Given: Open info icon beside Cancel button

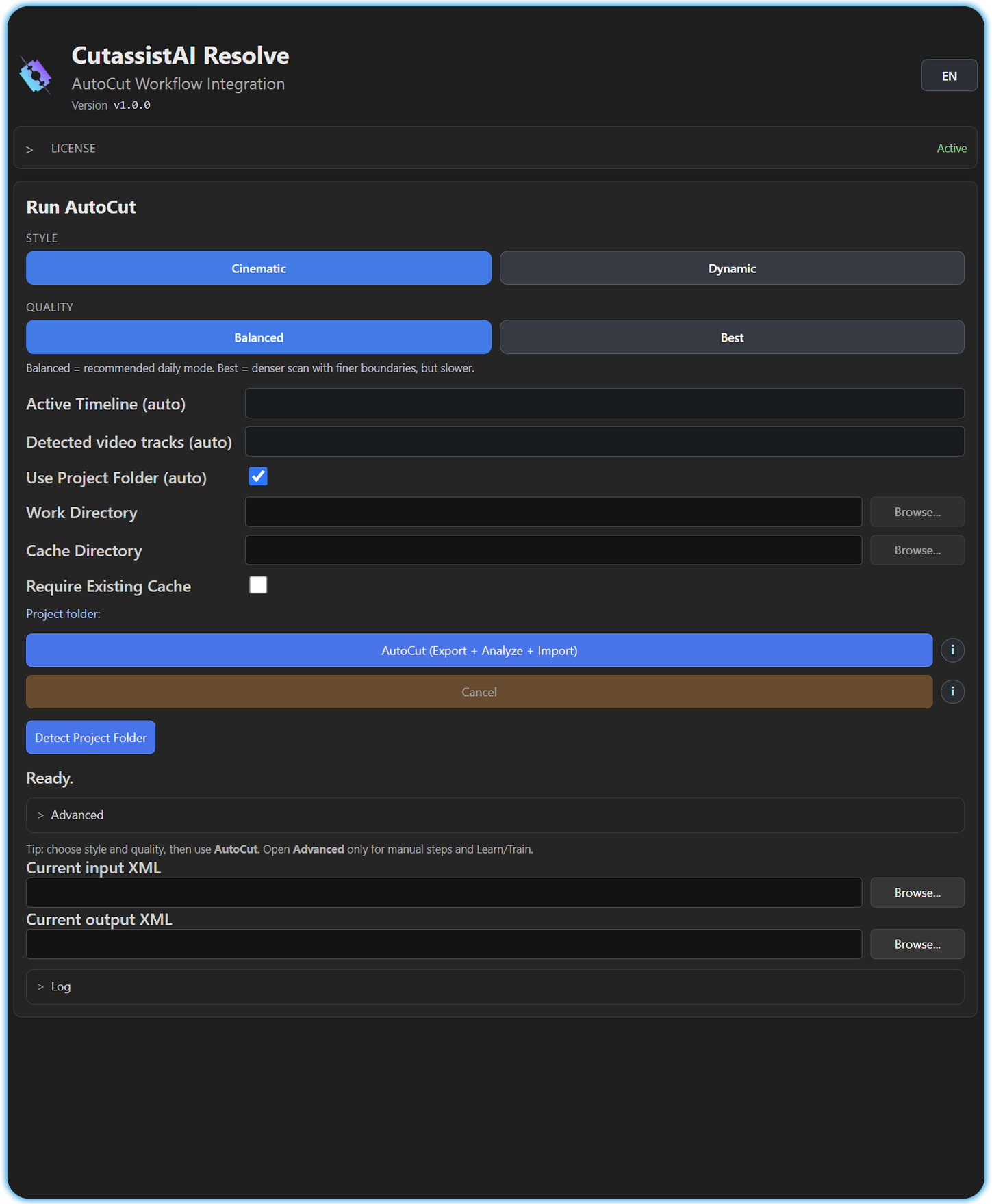Looking at the screenshot, I should click(952, 692).
